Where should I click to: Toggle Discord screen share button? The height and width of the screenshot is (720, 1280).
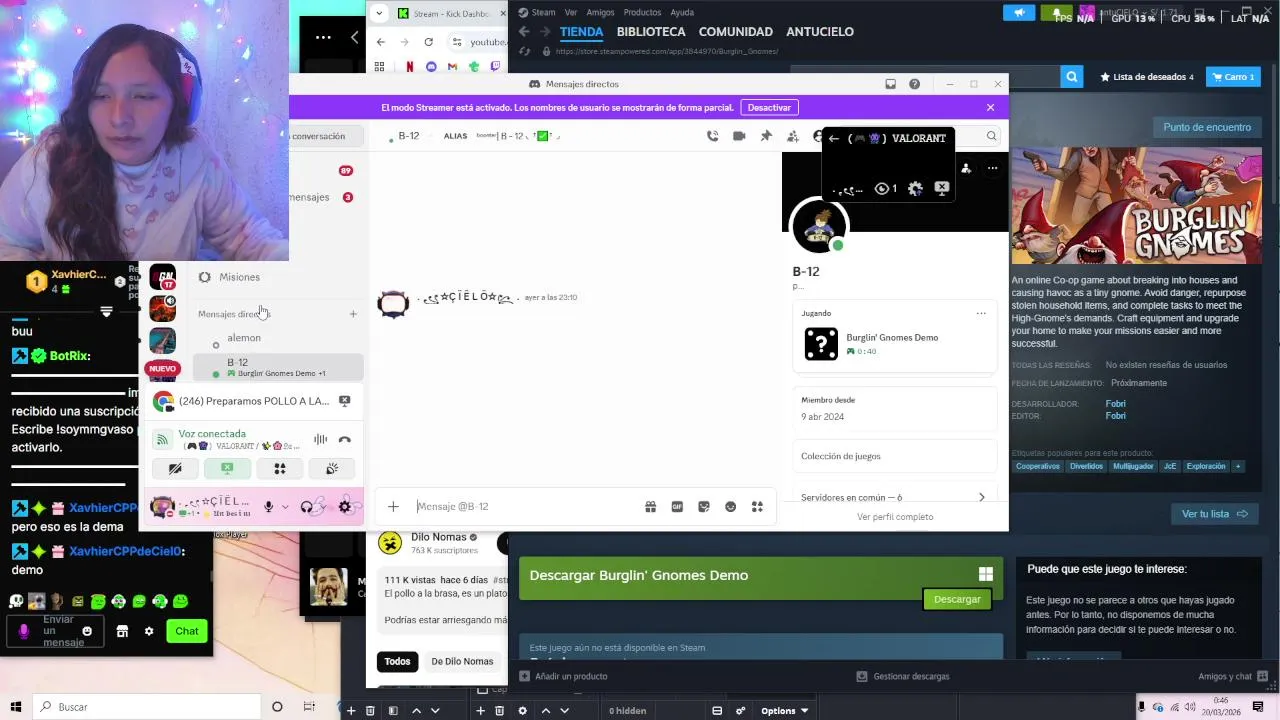[x=227, y=468]
